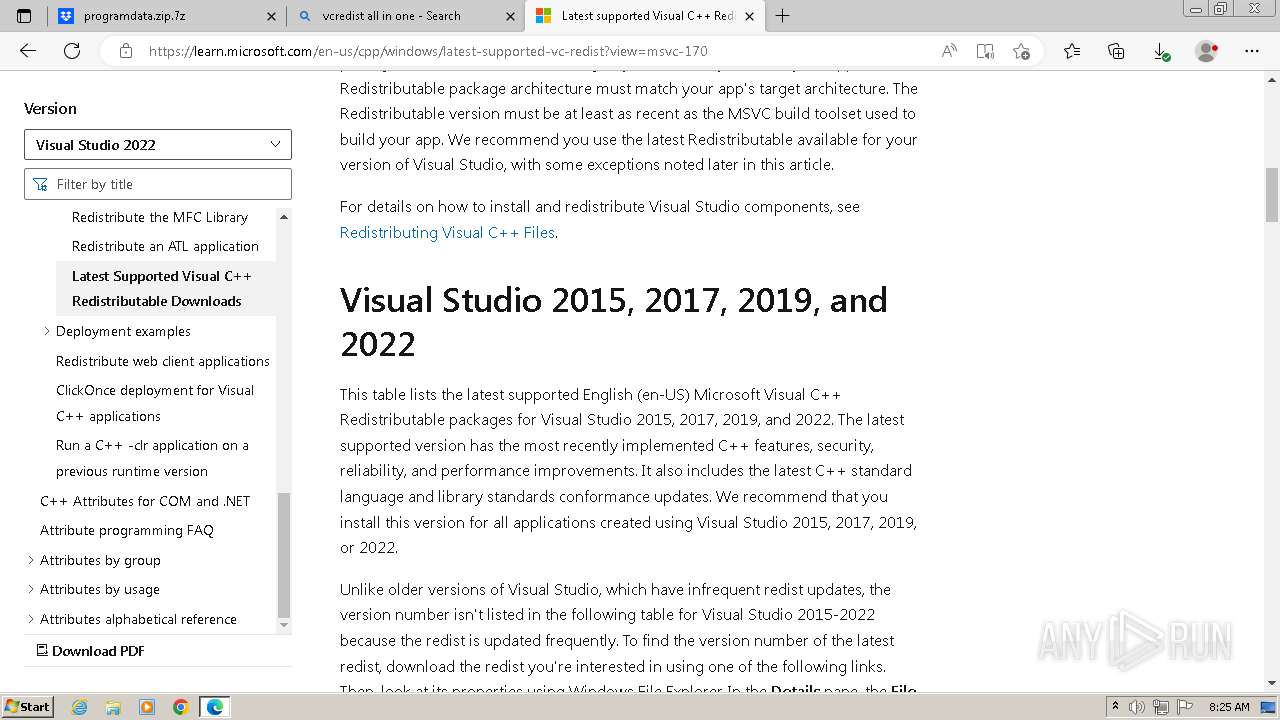Click Visual Studio 2015, 2017, 2019, and 2022 heading

point(614,322)
